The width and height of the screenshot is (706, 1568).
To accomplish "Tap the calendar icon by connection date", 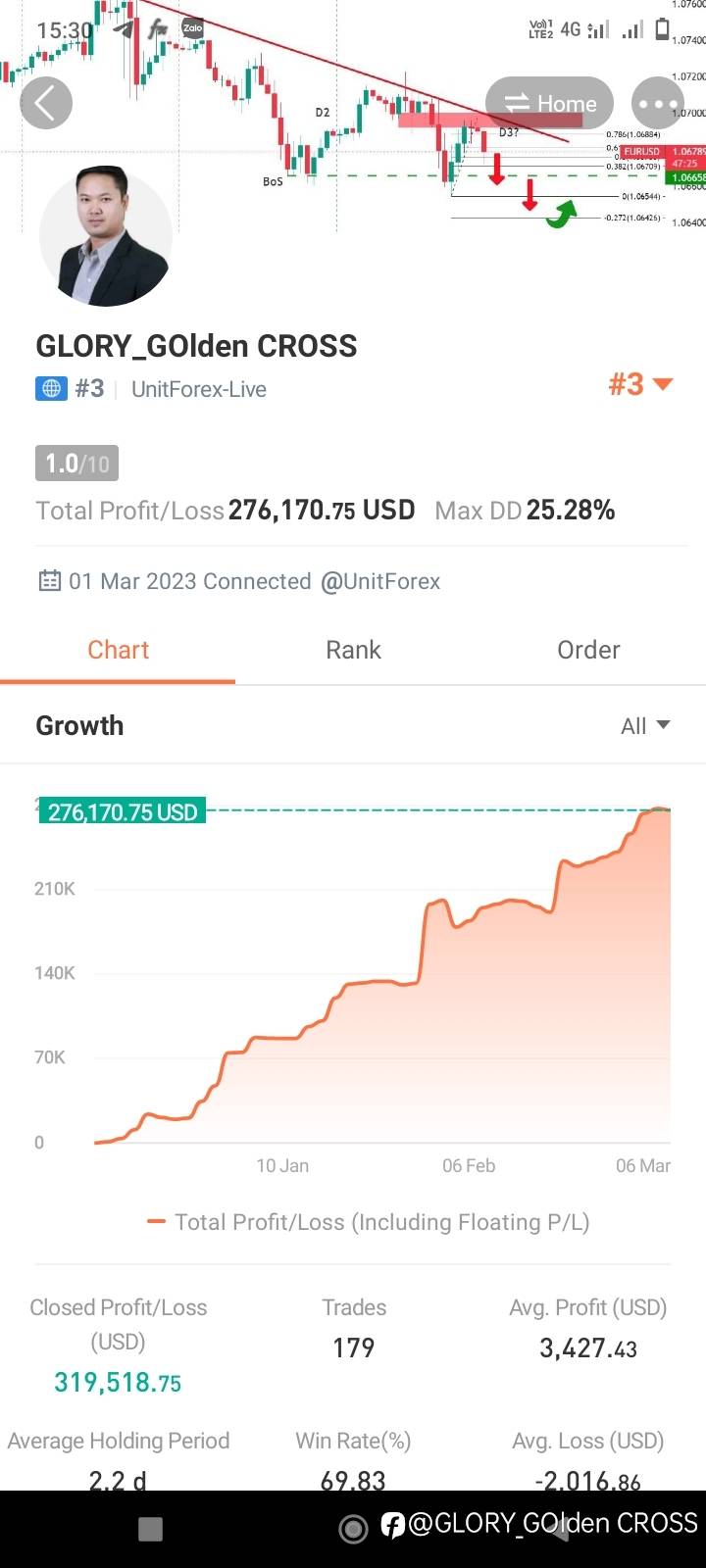I will tap(49, 581).
